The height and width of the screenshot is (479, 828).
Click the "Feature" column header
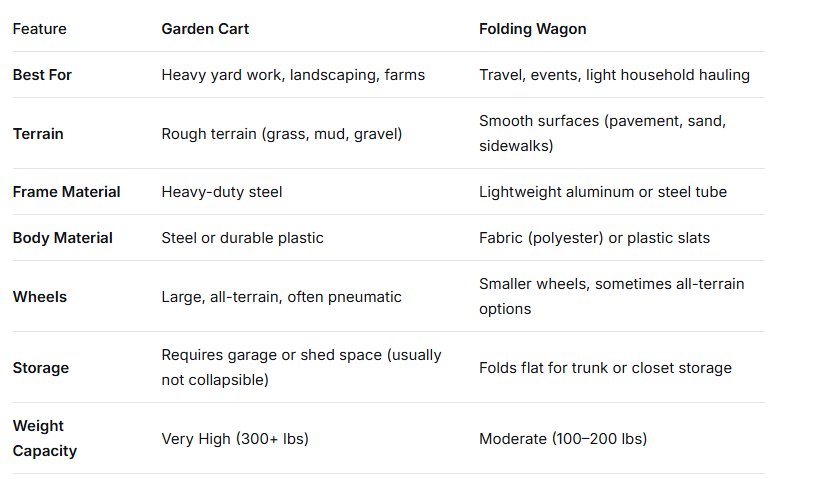click(39, 29)
